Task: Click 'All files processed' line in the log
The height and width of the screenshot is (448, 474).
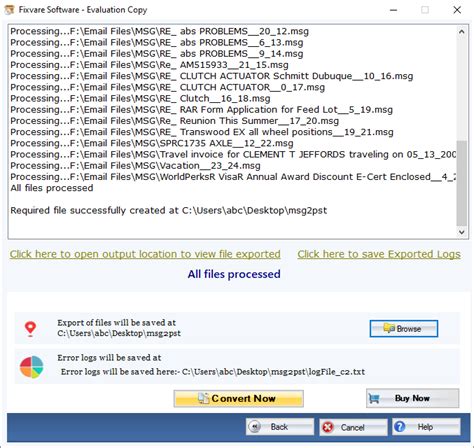Action: click(x=52, y=188)
